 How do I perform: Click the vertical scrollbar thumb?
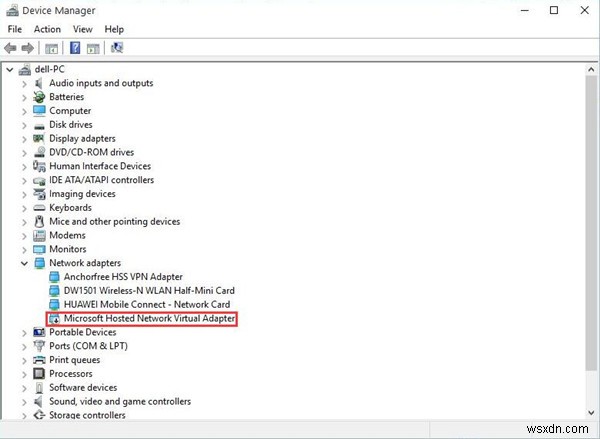click(591, 222)
